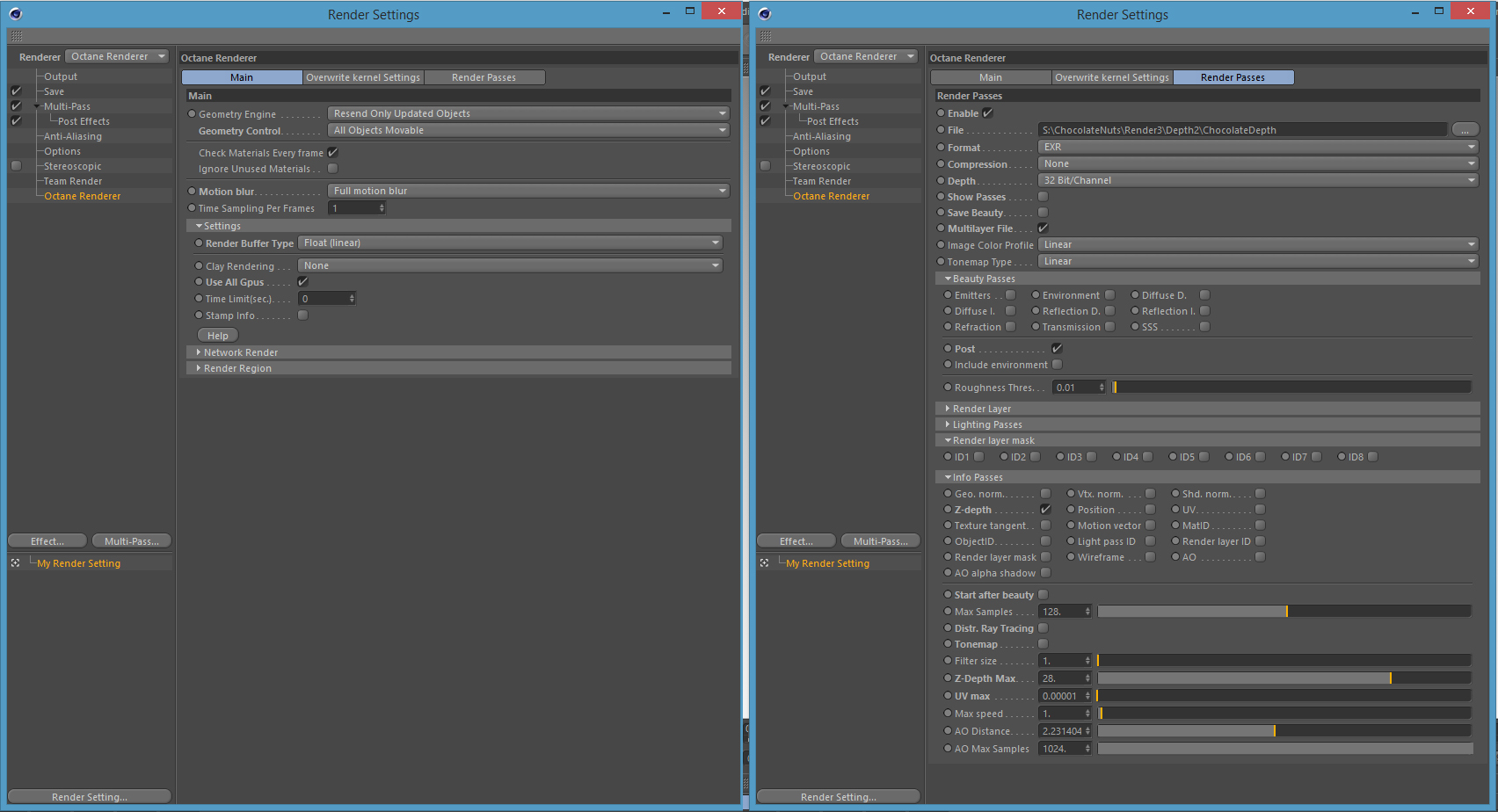Screen dimensions: 1498x812
Task: Click the Cinema 4D logo in right window title bar
Action: pos(764,13)
